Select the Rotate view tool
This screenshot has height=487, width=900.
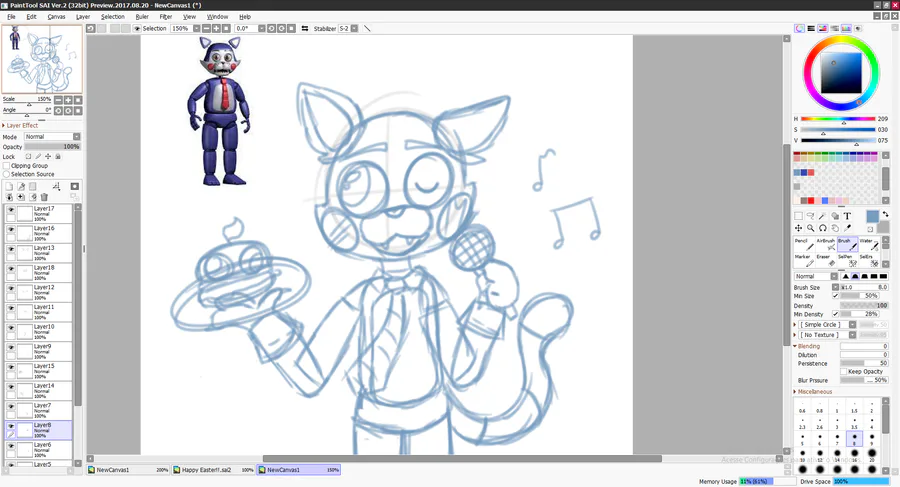pos(823,228)
